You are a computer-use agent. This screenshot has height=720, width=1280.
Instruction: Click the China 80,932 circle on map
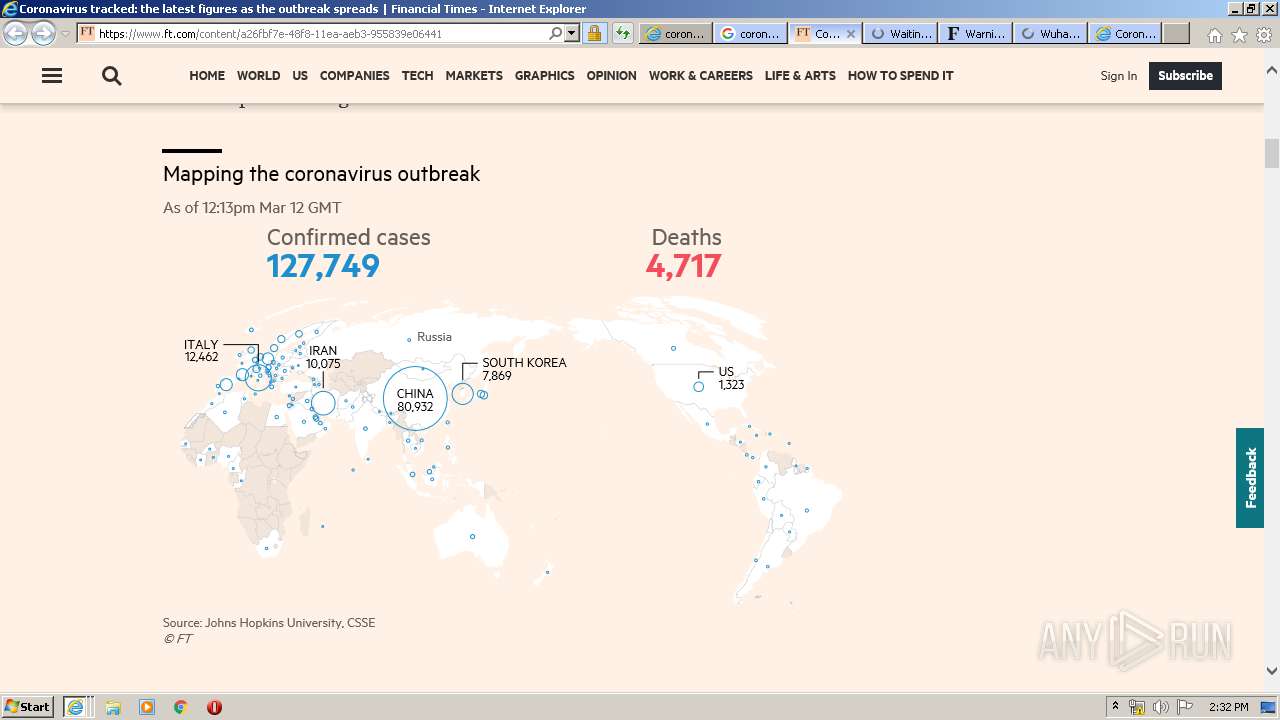415,399
